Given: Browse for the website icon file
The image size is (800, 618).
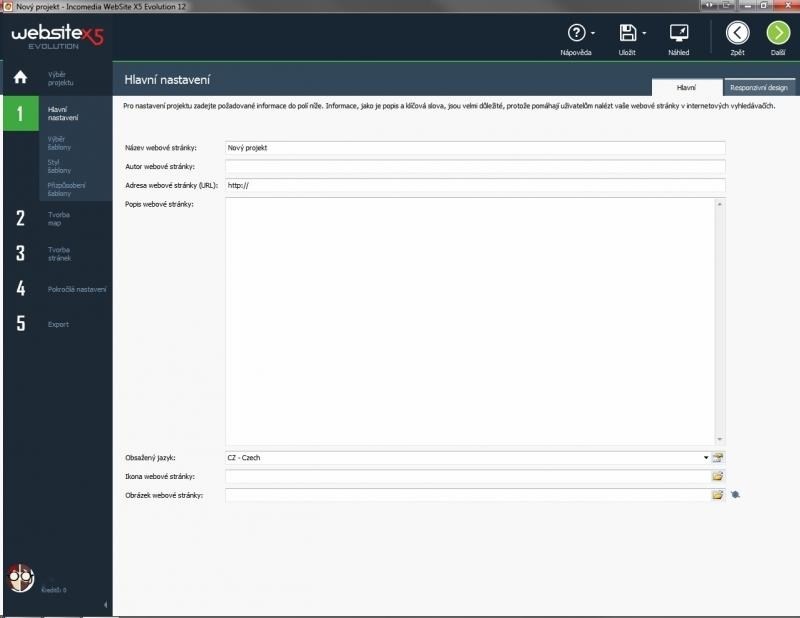Looking at the screenshot, I should (717, 477).
